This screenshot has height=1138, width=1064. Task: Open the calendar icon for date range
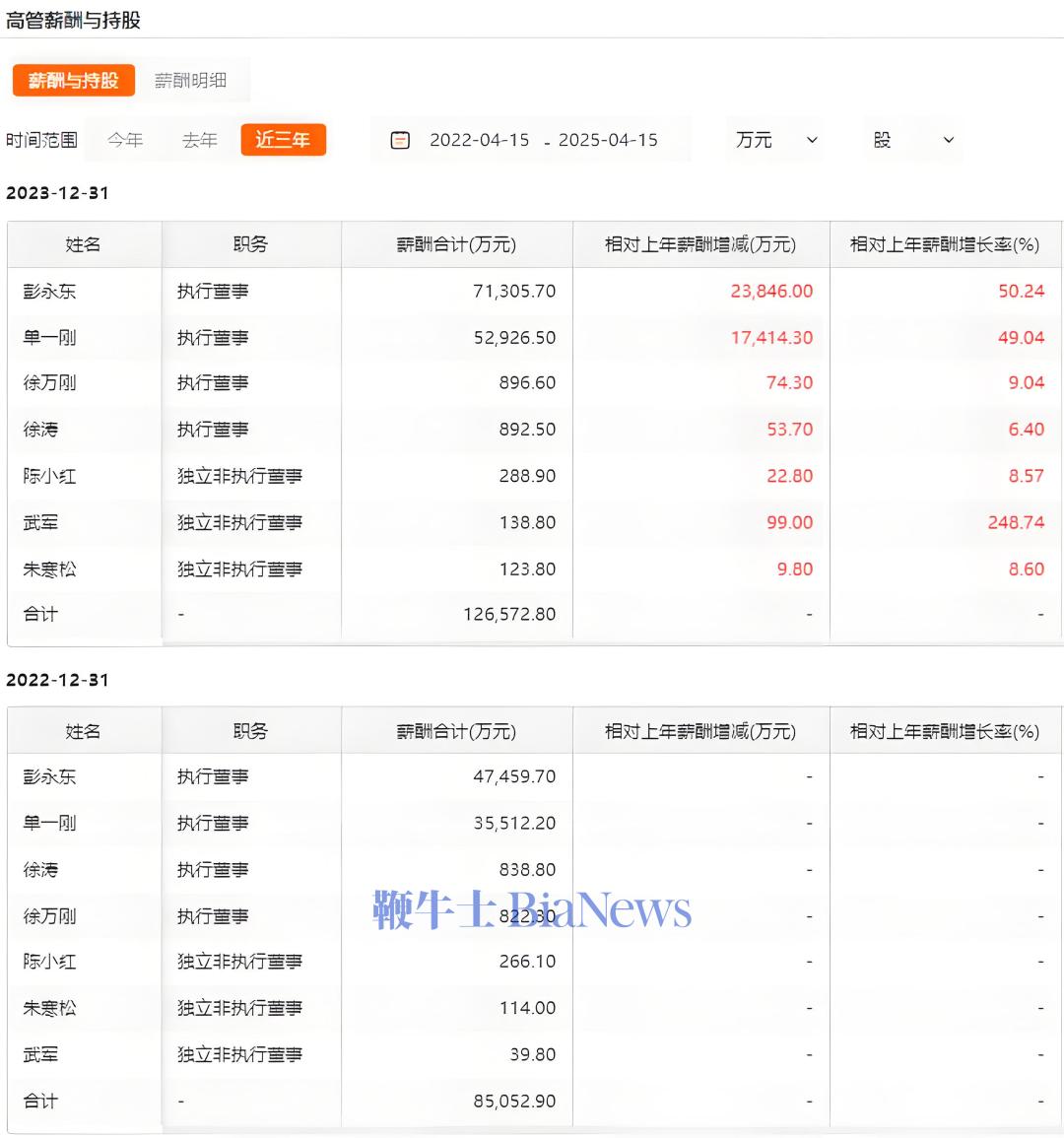[400, 140]
